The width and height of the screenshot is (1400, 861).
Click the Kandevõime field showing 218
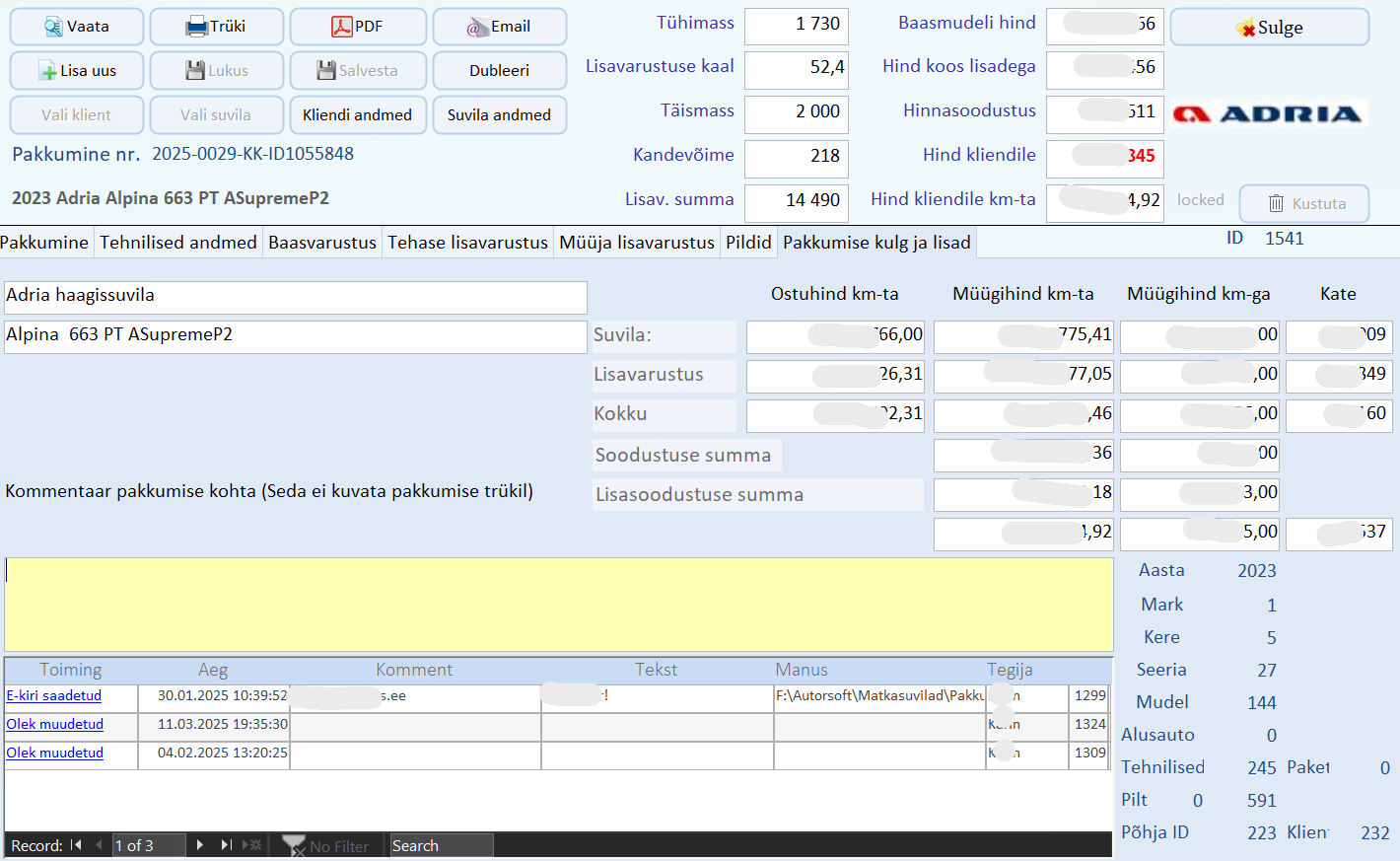tap(797, 157)
